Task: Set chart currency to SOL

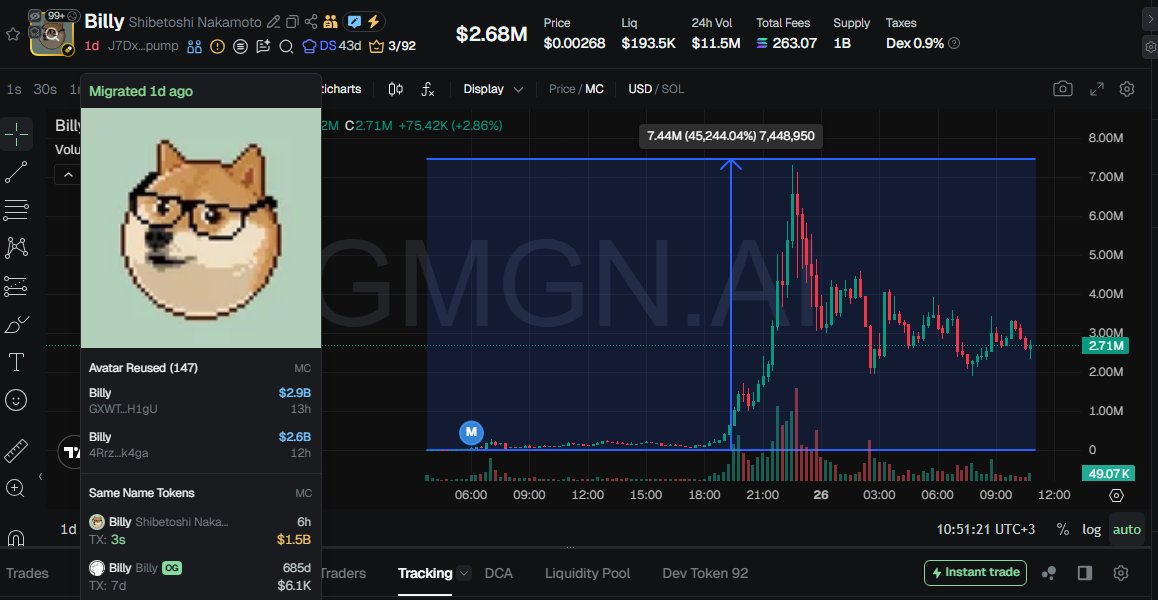Action: coord(673,89)
